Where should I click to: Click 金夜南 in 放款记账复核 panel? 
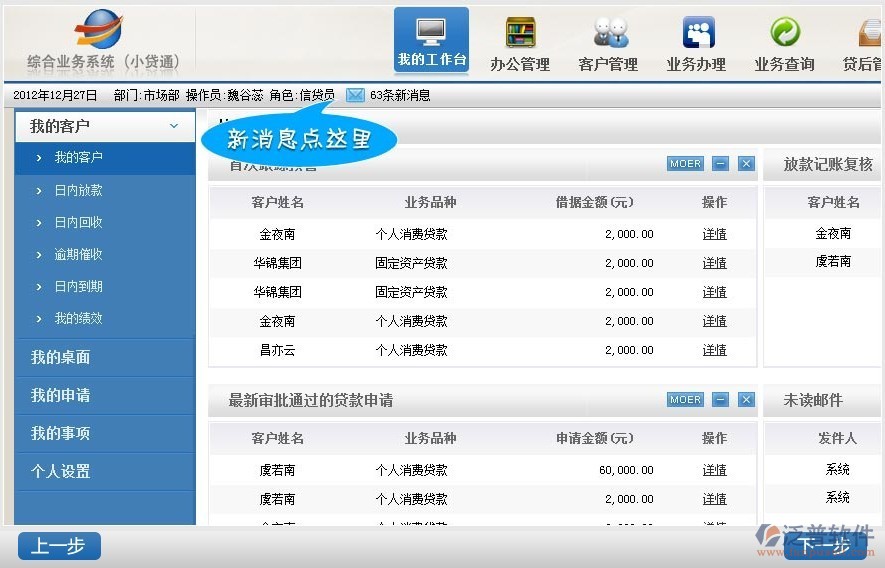[x=833, y=233]
